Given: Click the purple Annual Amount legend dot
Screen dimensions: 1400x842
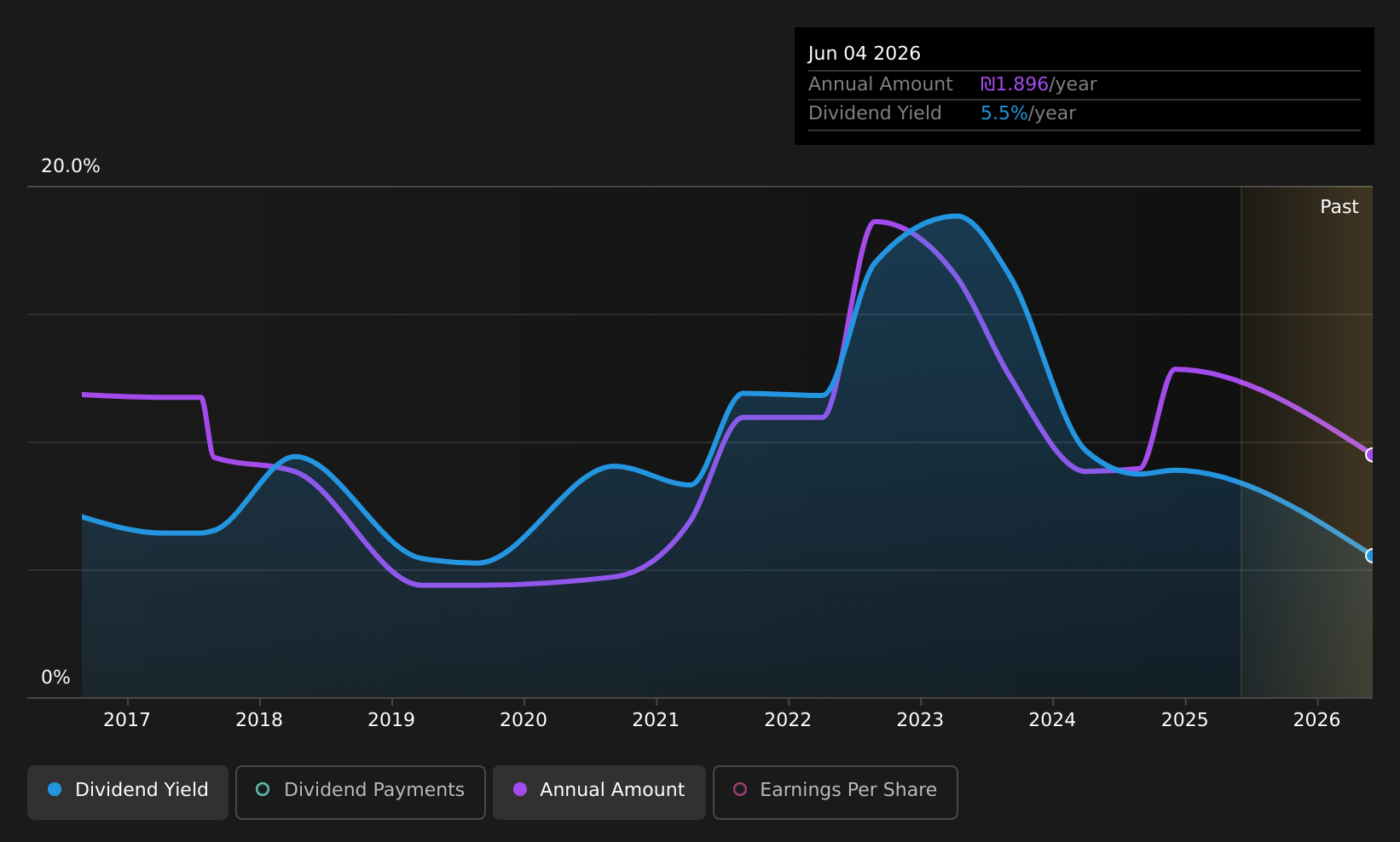Looking at the screenshot, I should (520, 789).
